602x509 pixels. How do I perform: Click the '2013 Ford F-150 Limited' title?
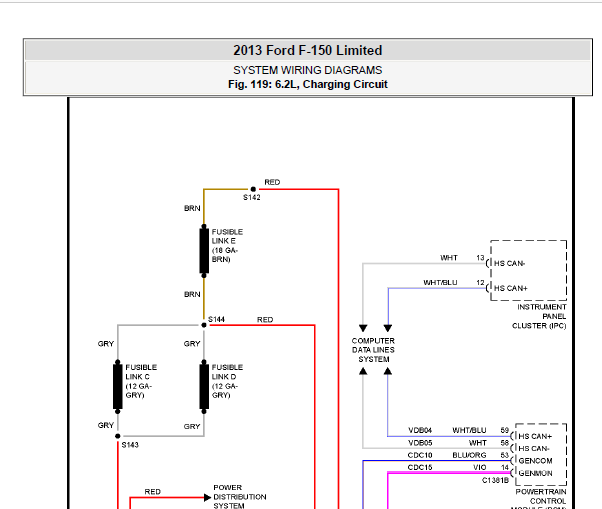tap(308, 50)
